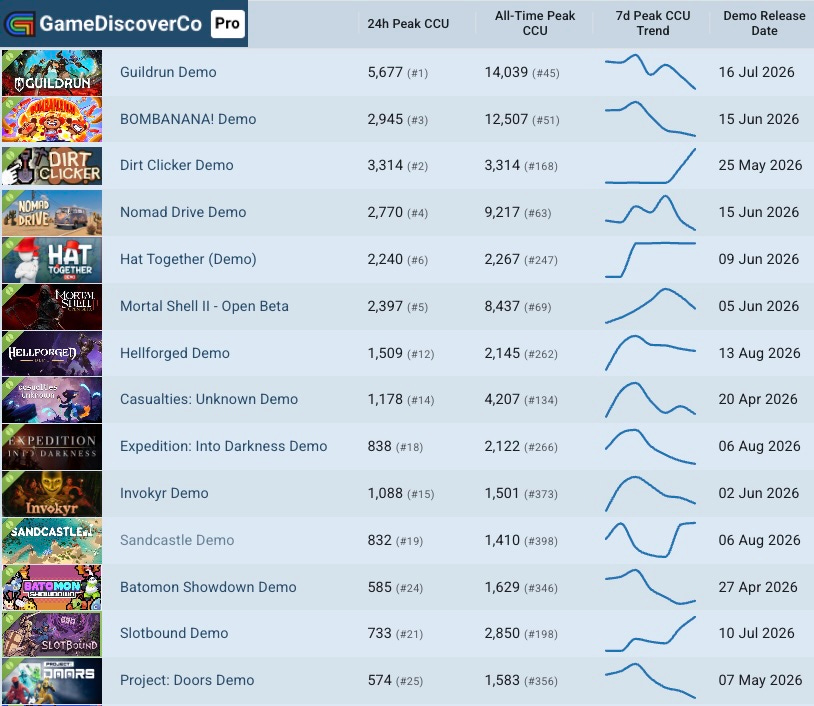Open the Expedition: Into Darkness thumbnail
The width and height of the screenshot is (814, 706).
[x=52, y=447]
